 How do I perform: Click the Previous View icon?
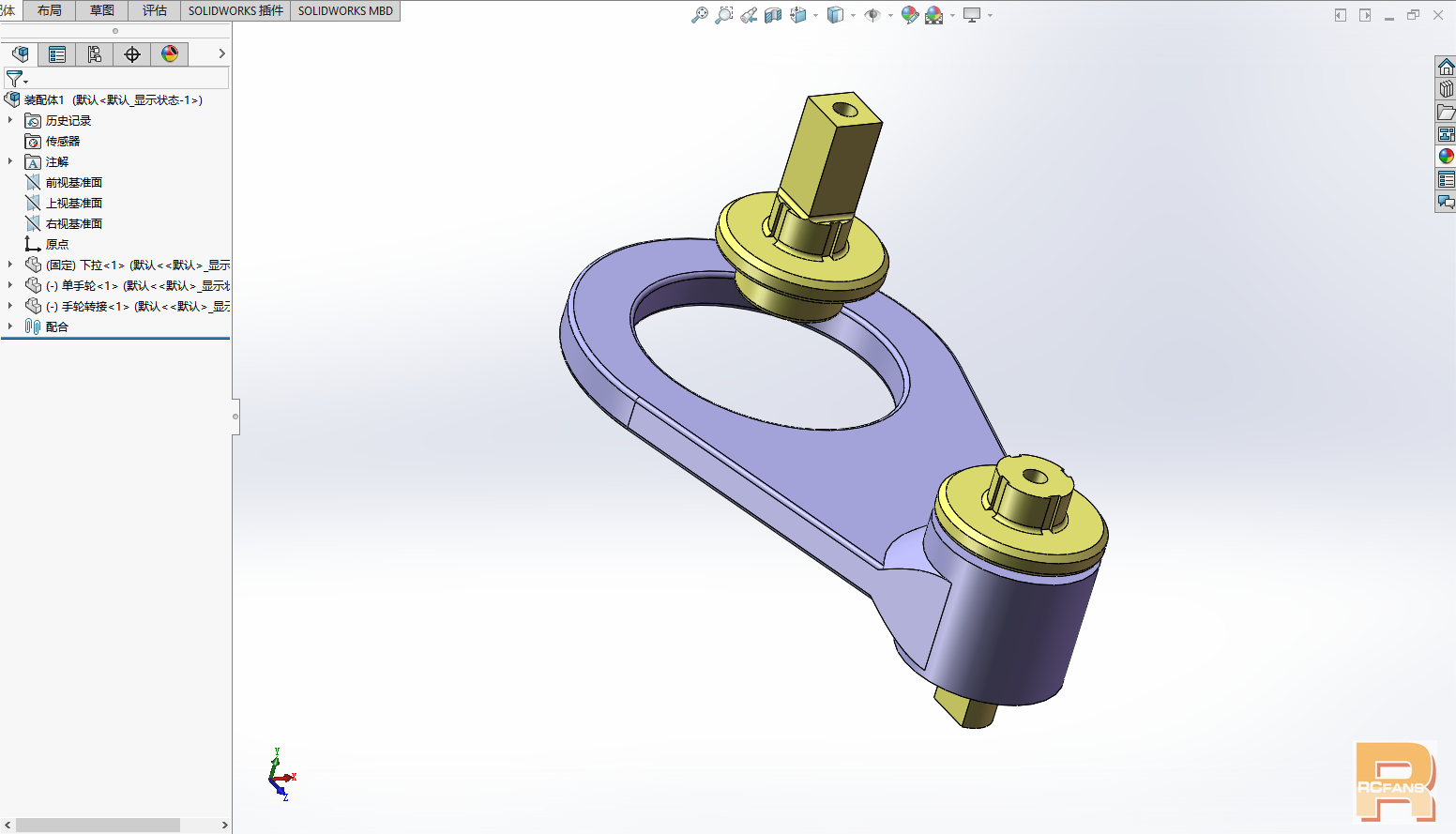[x=749, y=15]
